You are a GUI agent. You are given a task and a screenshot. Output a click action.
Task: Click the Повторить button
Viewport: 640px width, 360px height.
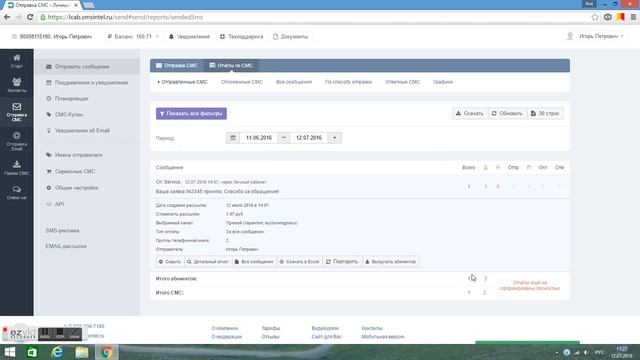click(342, 262)
